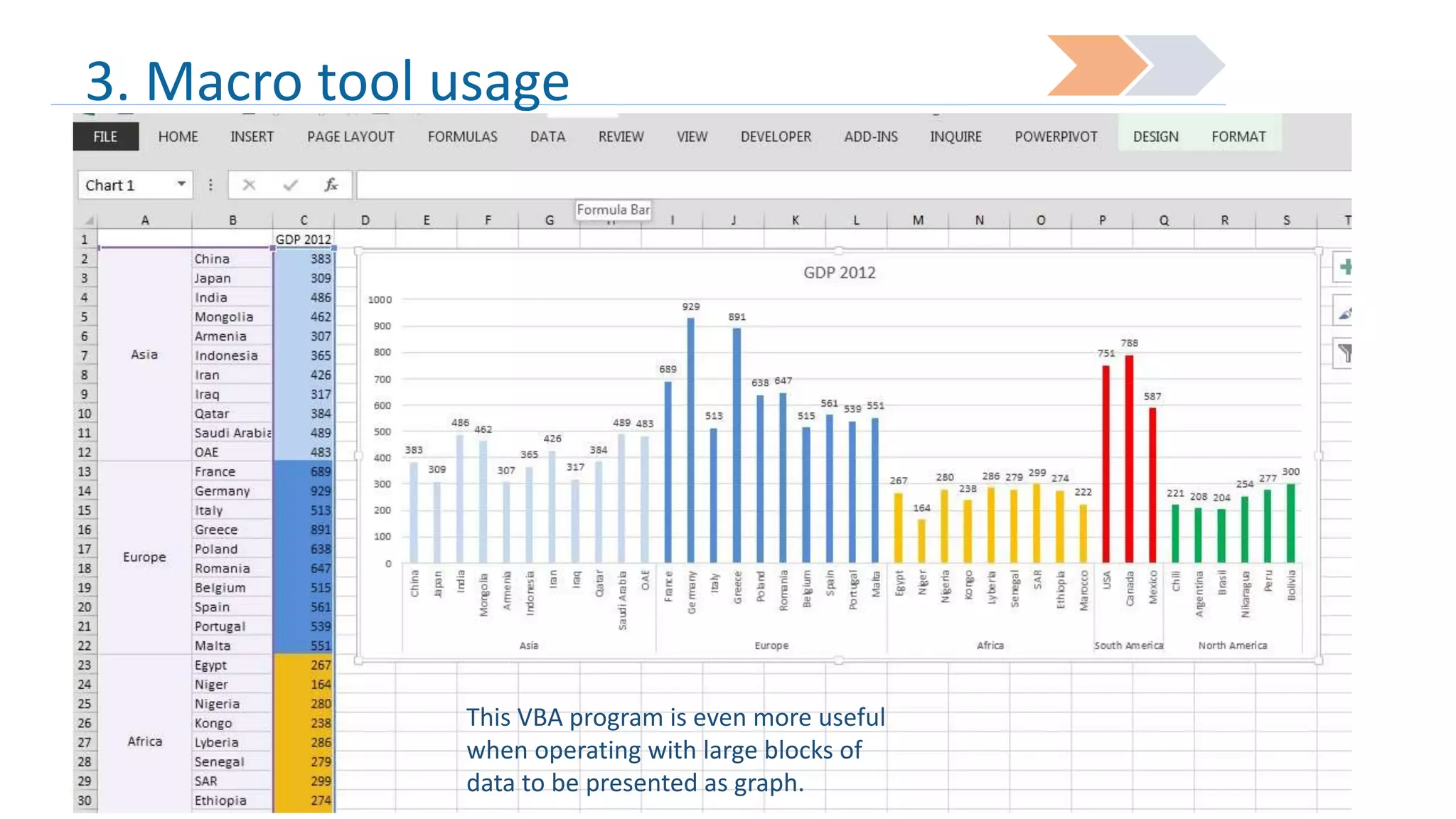Click the Chart Elements plus button

pyautogui.click(x=1344, y=267)
